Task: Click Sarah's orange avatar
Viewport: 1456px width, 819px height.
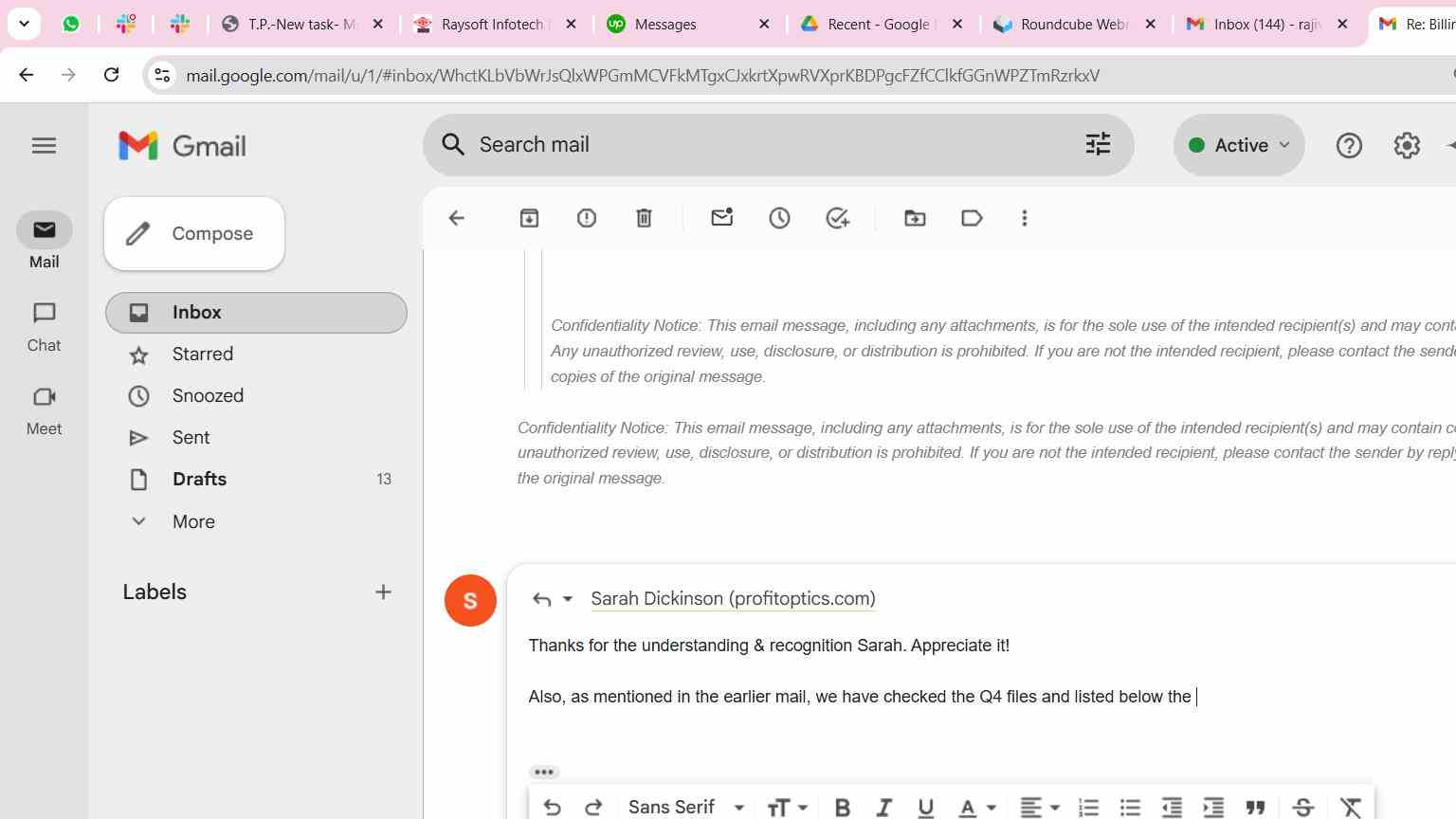Action: (470, 600)
